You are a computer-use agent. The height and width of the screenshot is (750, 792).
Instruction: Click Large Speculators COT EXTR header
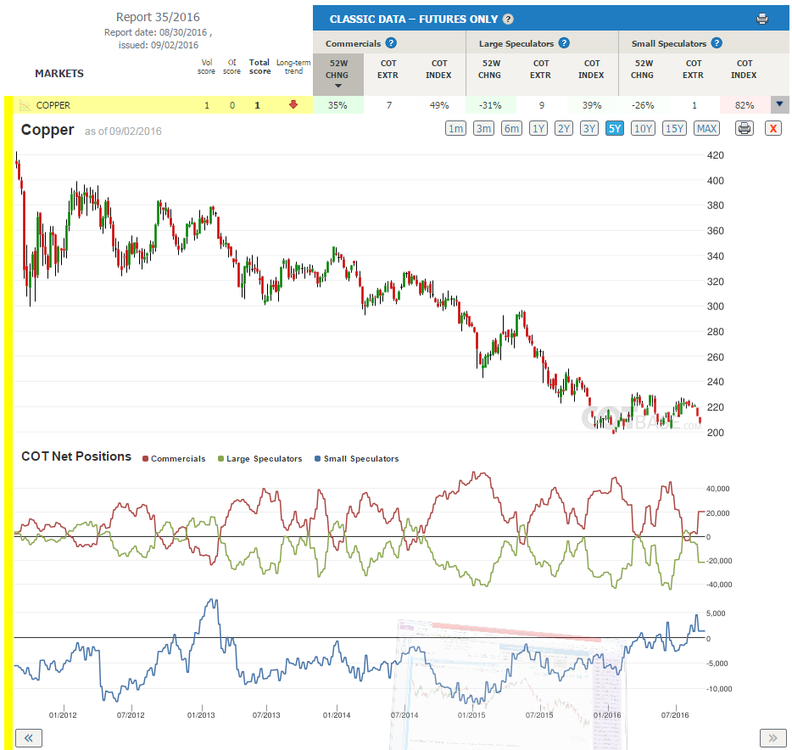tap(540, 69)
